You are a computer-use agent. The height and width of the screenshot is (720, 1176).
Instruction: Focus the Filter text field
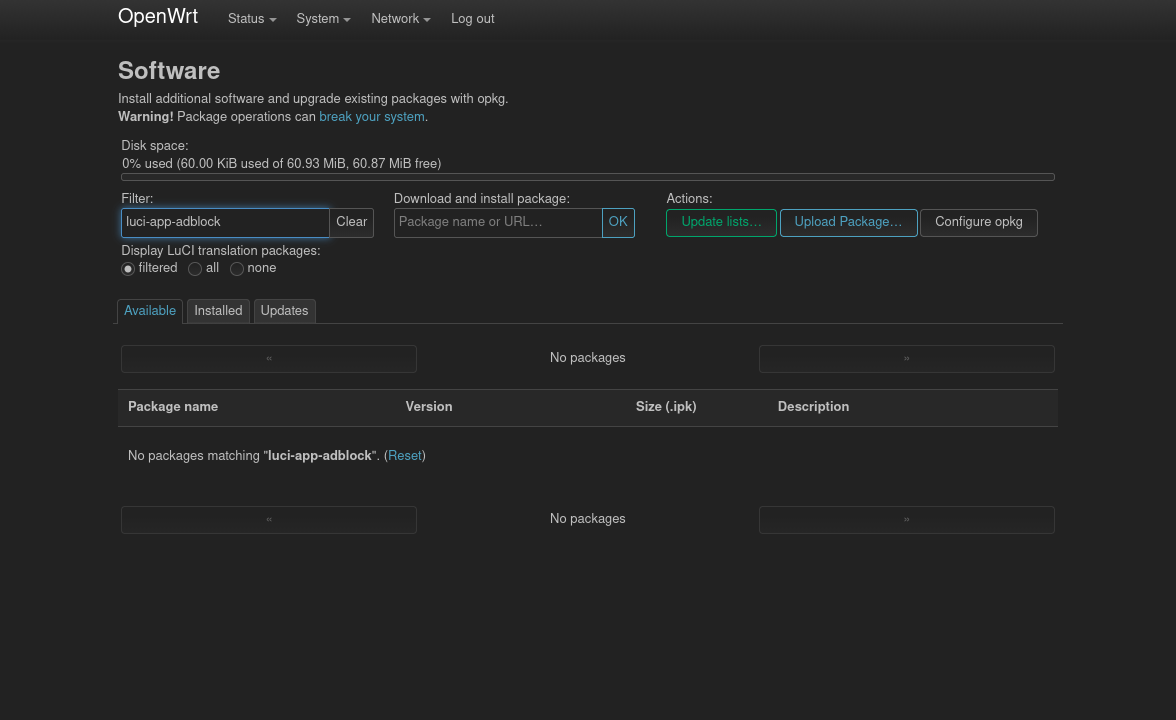[x=225, y=223]
